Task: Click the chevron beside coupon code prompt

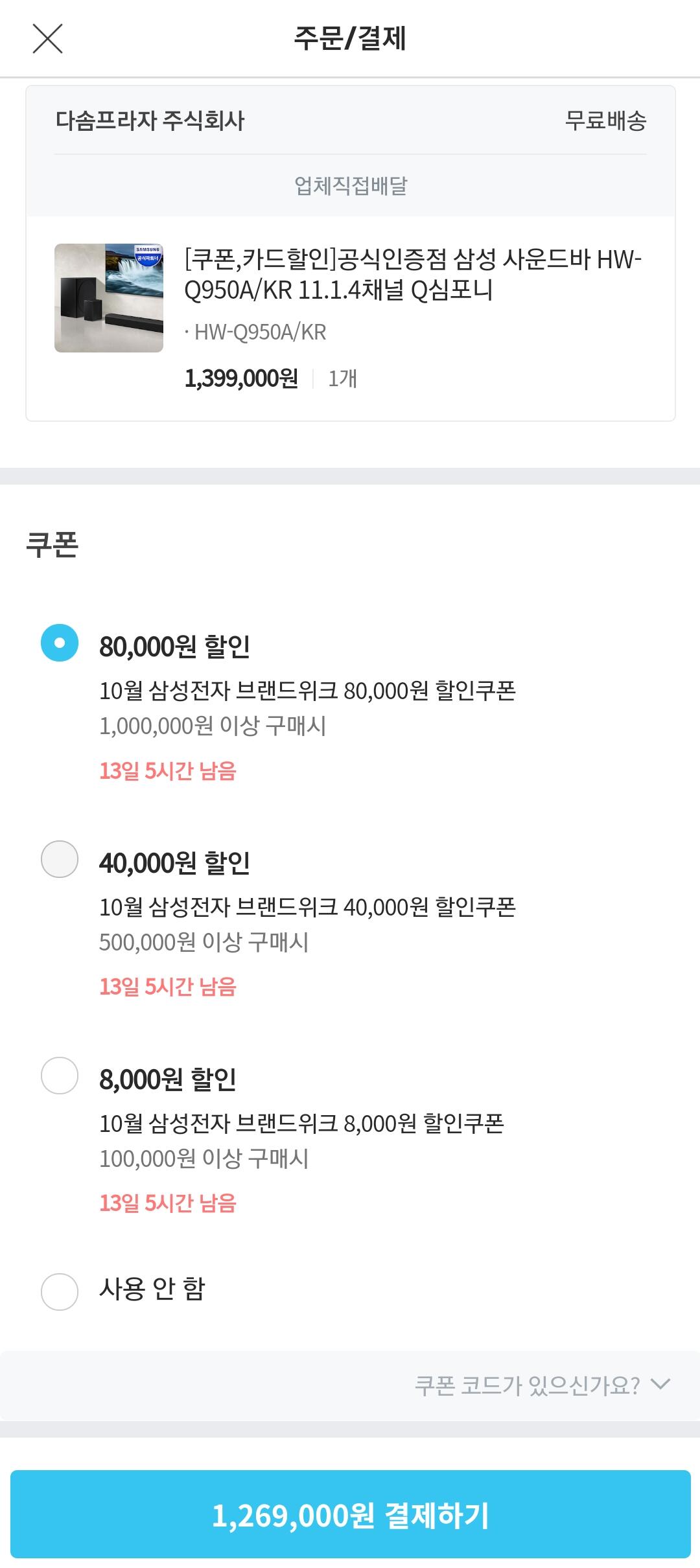Action: pyautogui.click(x=660, y=1385)
